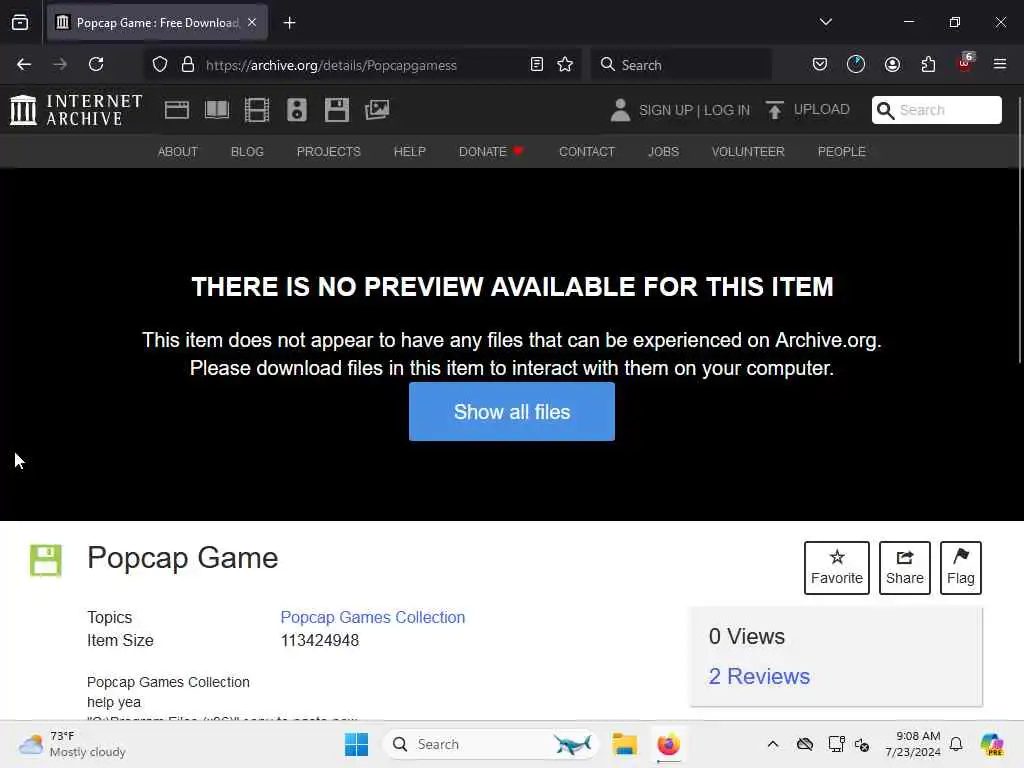Open the extensions puzzle icon

(x=928, y=64)
